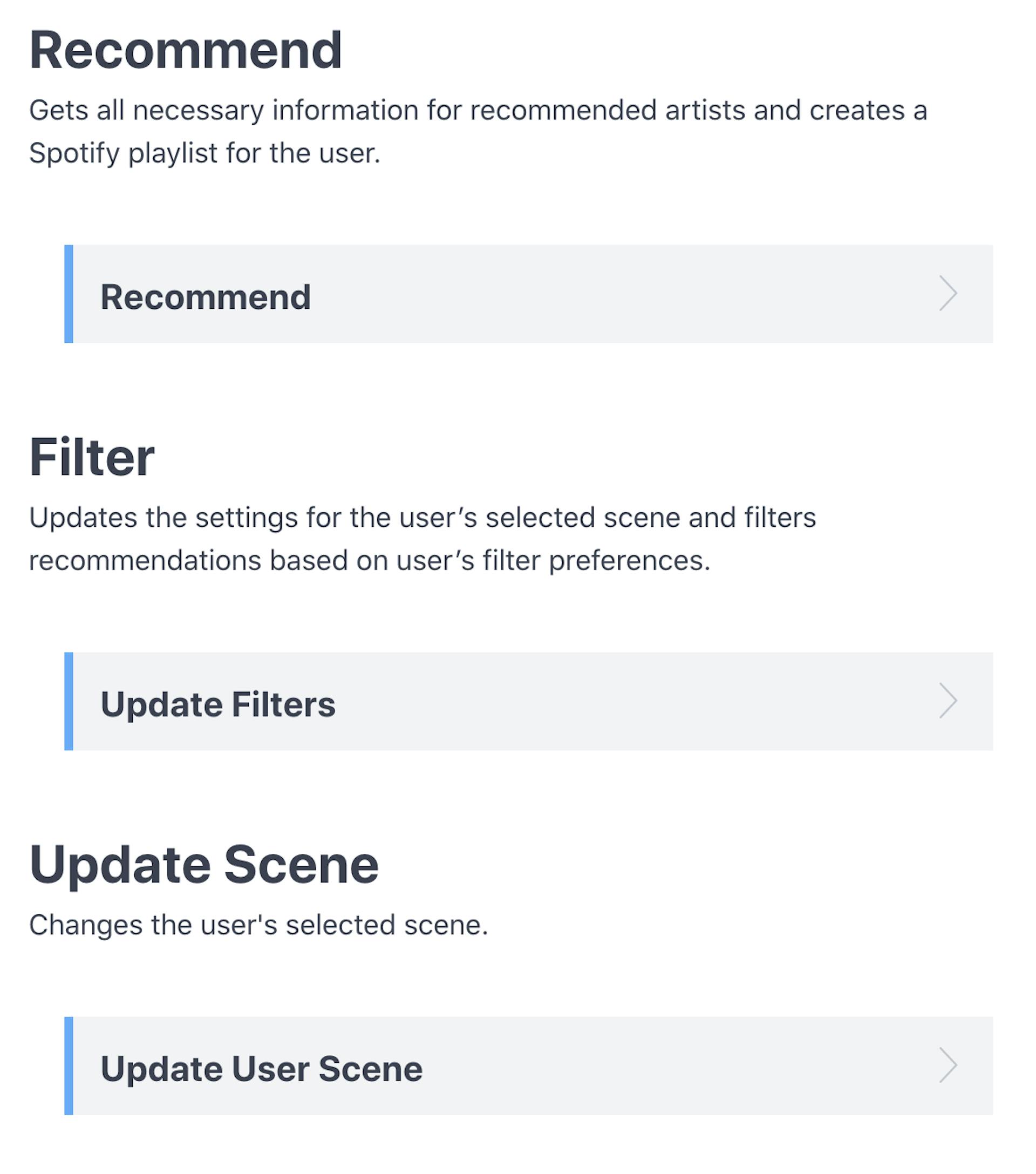This screenshot has width=1036, height=1174.
Task: Click the blue accent bar of Update Filters
Action: point(69,701)
